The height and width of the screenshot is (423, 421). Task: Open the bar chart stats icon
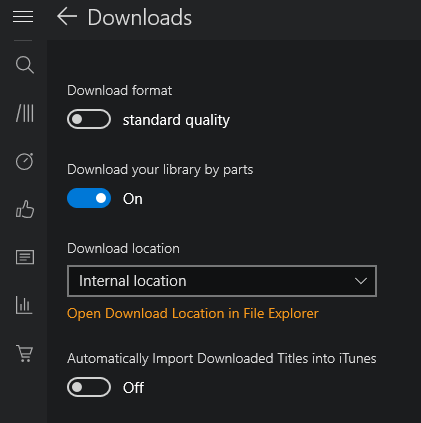(24, 305)
